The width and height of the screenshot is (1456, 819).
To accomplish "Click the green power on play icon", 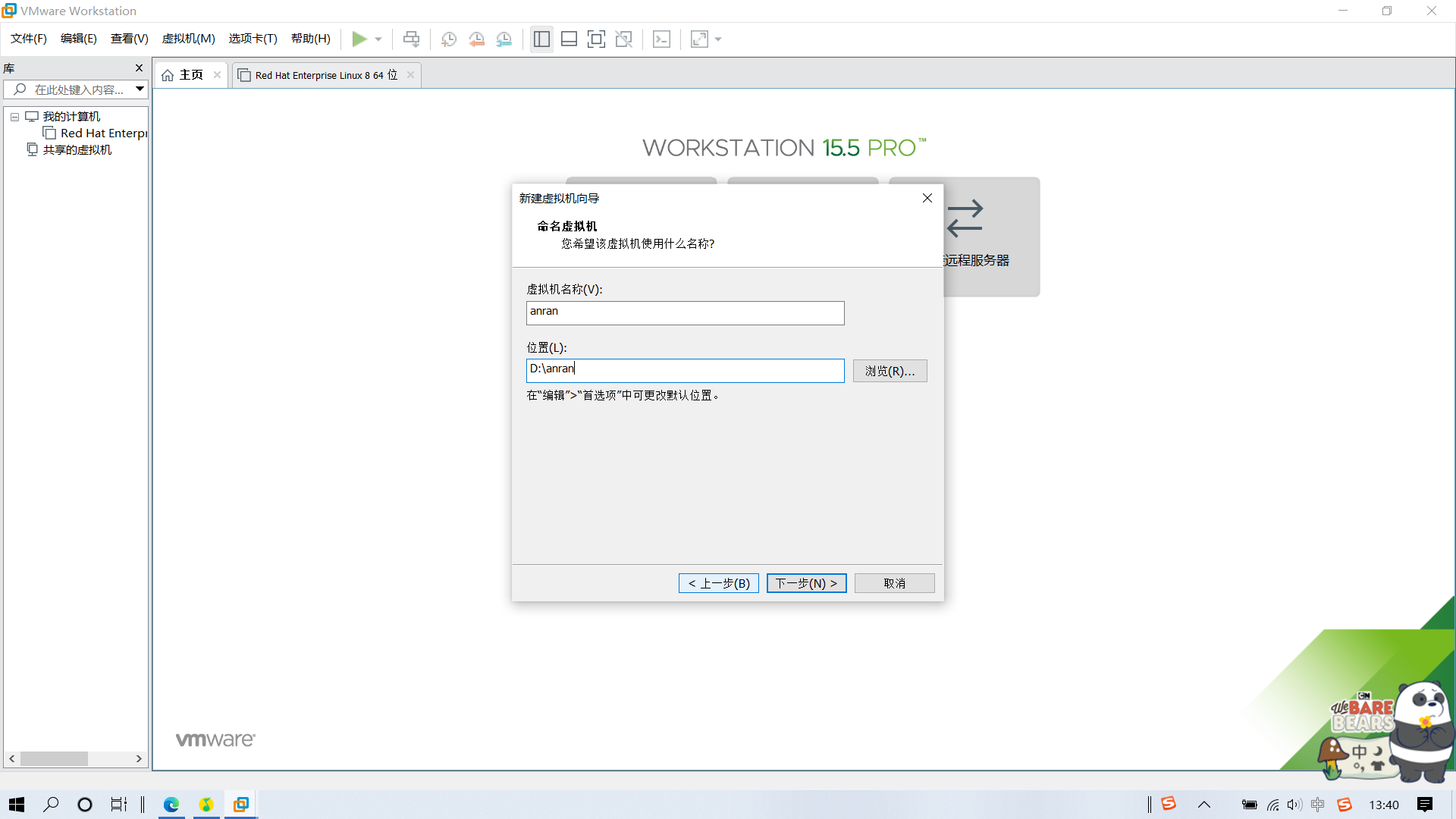I will tap(359, 39).
